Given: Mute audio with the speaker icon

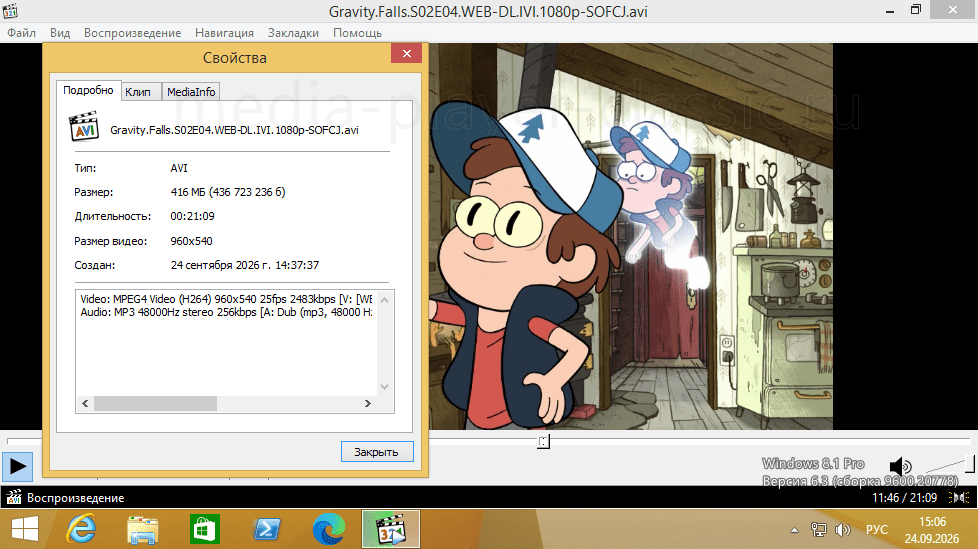Looking at the screenshot, I should [x=899, y=466].
